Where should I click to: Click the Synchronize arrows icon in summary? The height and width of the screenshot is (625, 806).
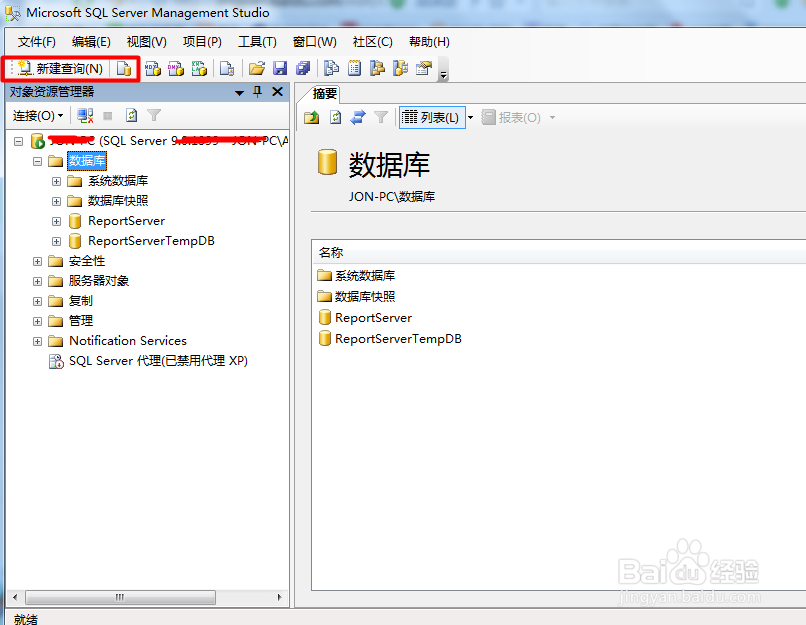click(x=358, y=118)
